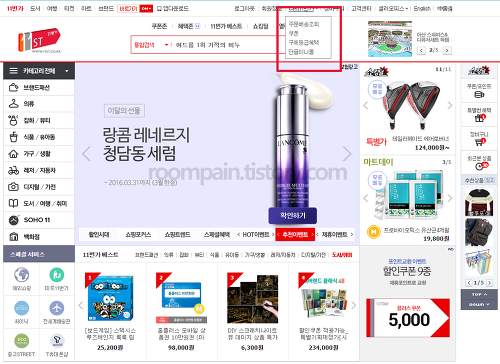The width and height of the screenshot is (500, 364).
Task: Open the green mart service icon
Action: [x=57, y=275]
